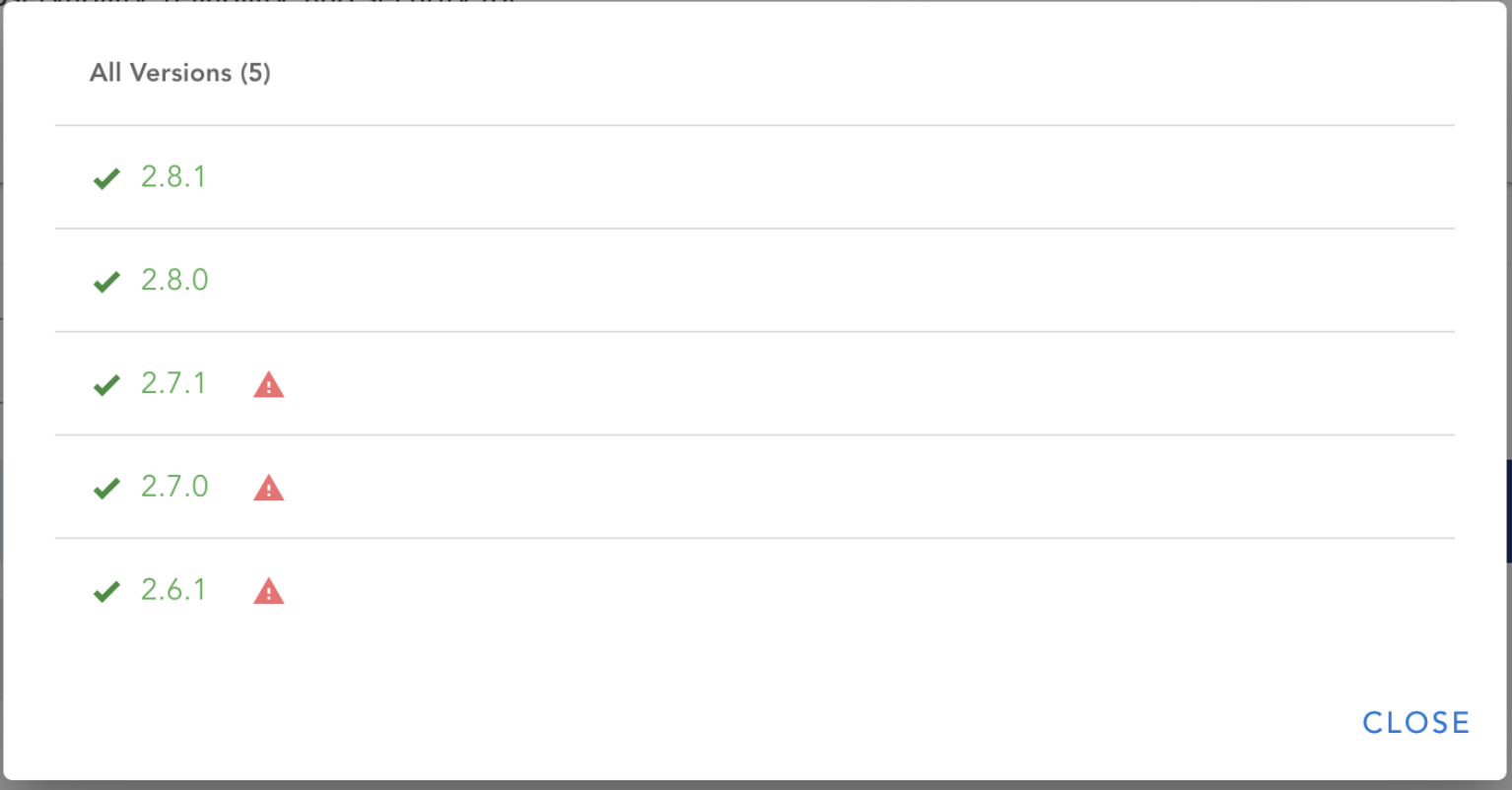Image resolution: width=1512 pixels, height=790 pixels.
Task: Click the blank area of the 2.8.0 row
Action: [789, 281]
